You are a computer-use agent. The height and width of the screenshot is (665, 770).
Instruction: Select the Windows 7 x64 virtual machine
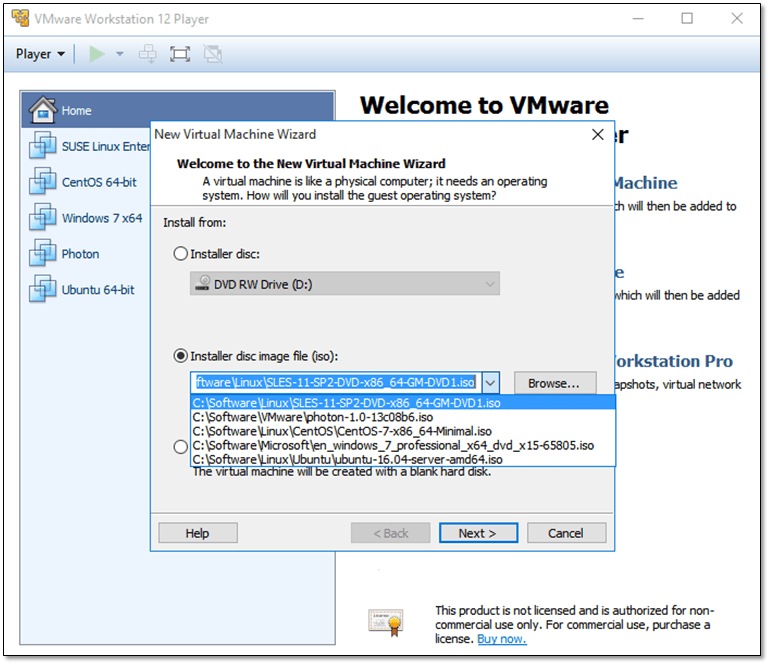click(86, 218)
